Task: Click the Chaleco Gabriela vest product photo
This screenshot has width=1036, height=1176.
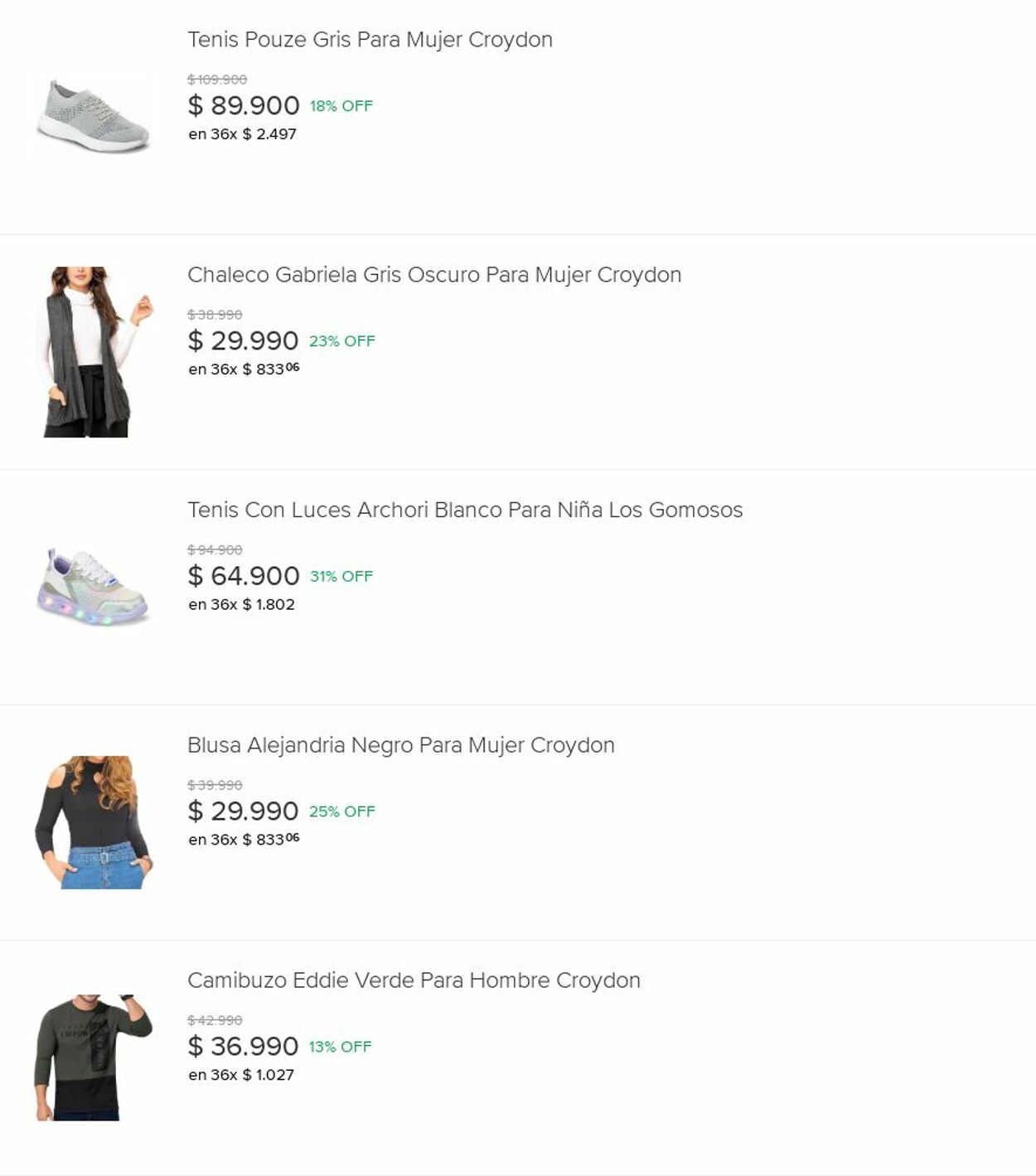Action: 93,352
